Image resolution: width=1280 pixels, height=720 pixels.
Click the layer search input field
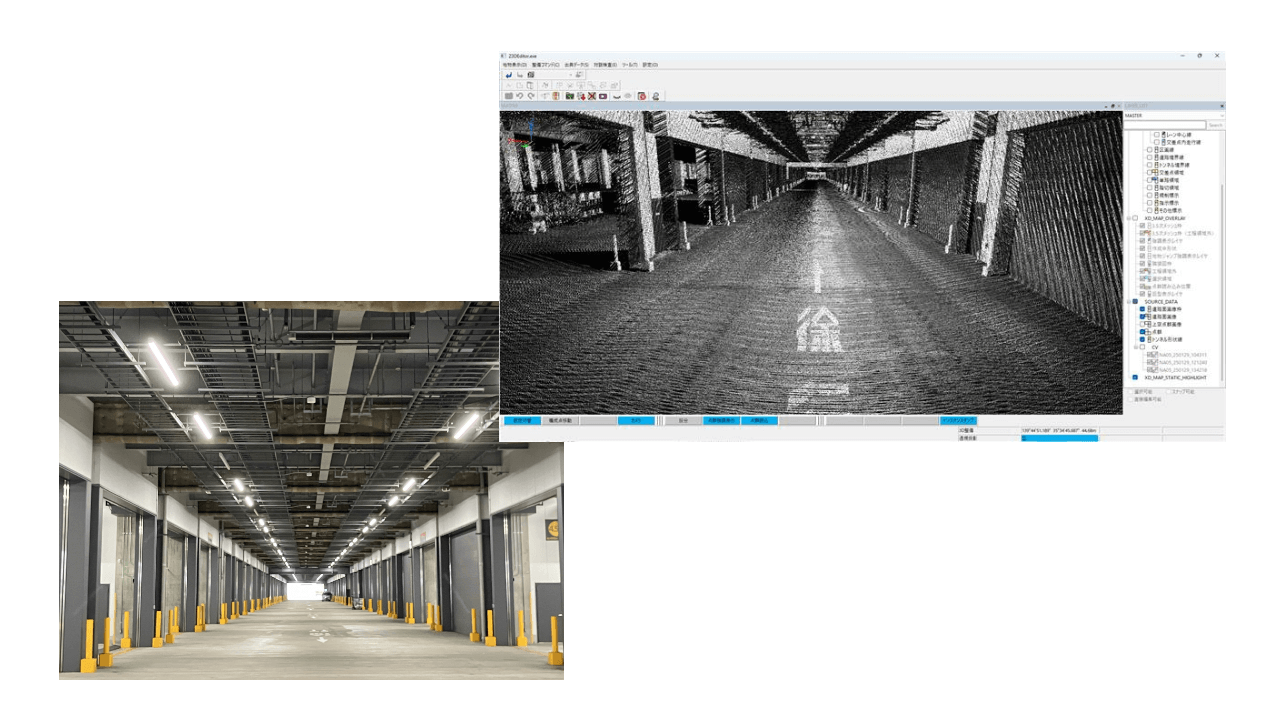coord(1164,125)
